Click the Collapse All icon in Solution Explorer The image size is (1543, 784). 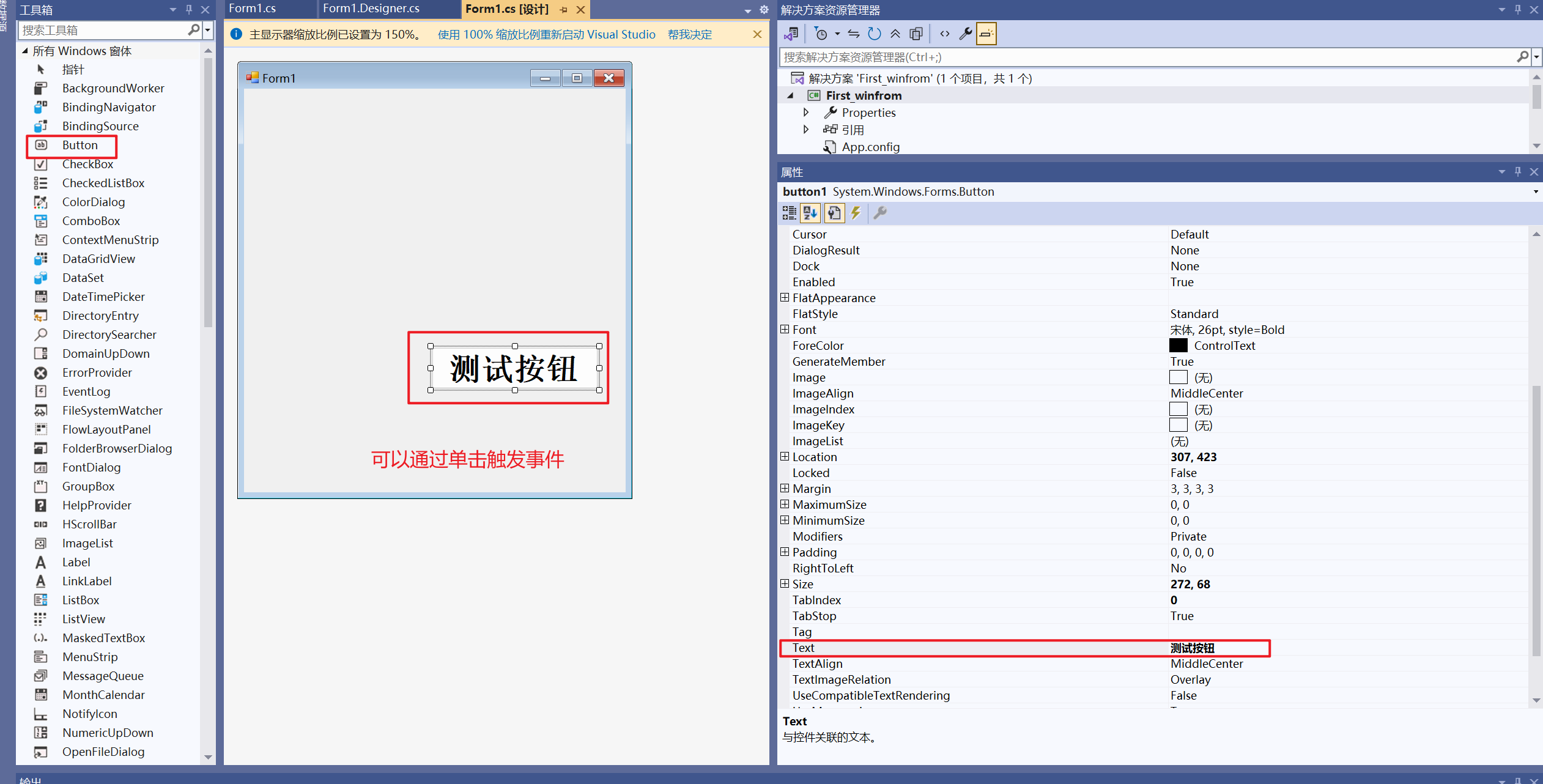pyautogui.click(x=895, y=34)
